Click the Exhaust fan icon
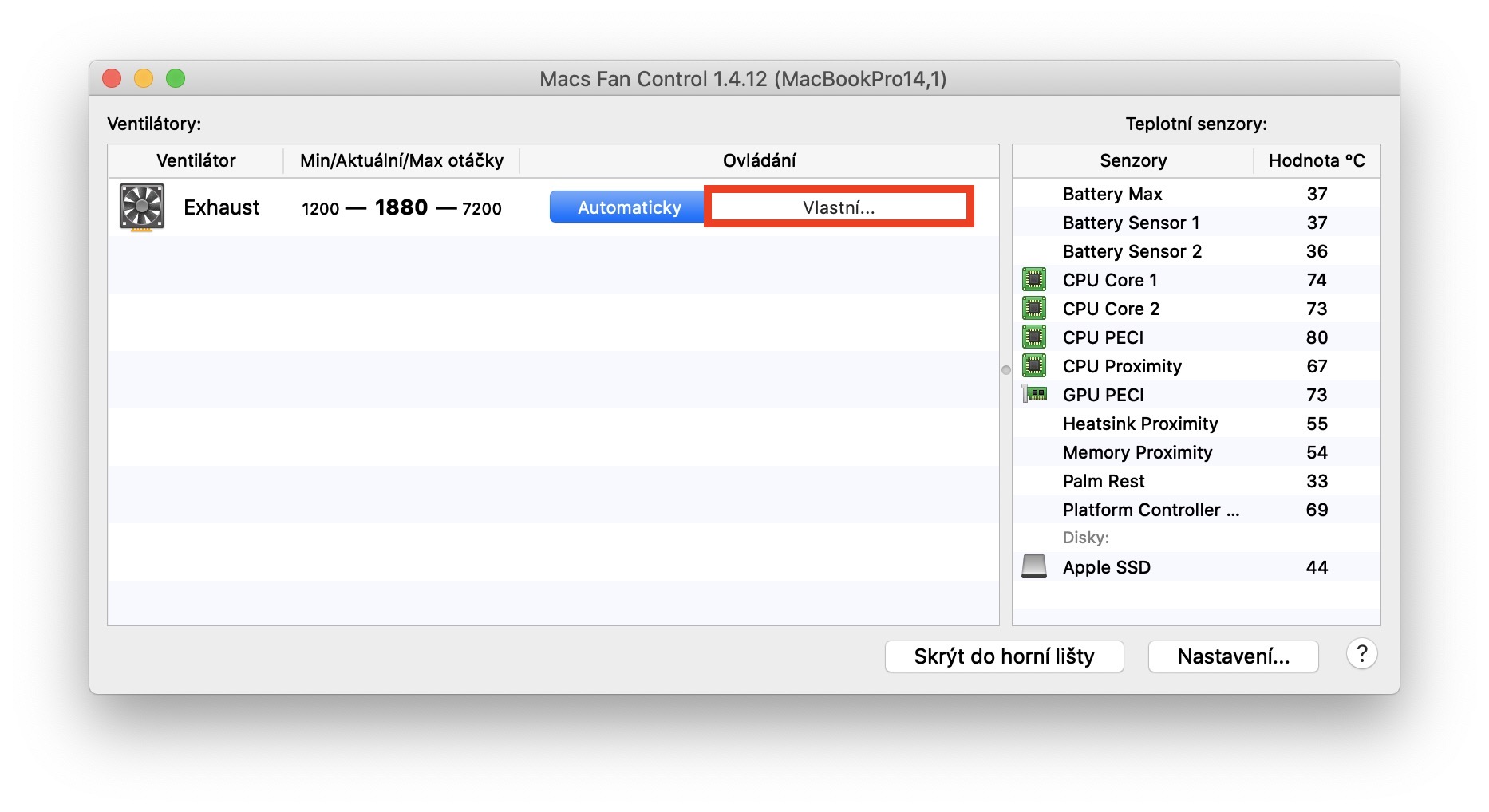 point(142,207)
